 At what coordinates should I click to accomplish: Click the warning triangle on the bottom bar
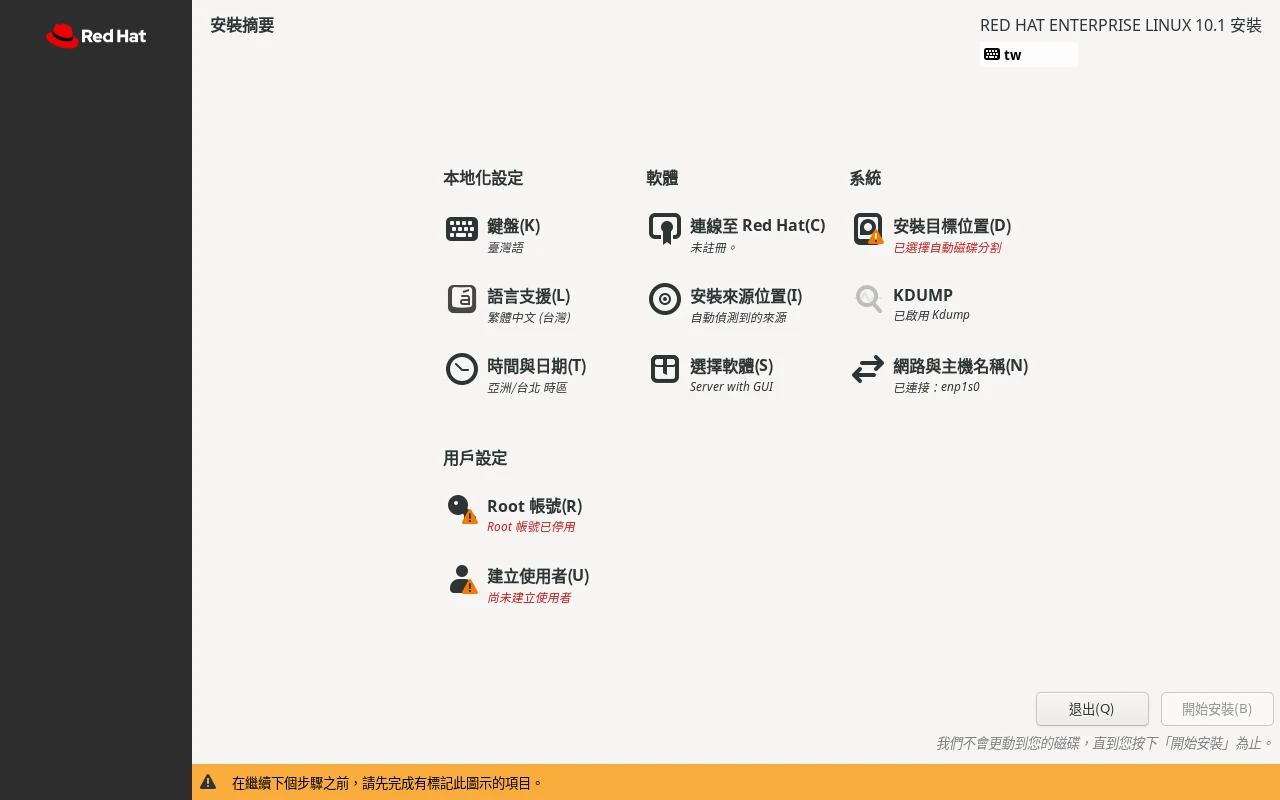[208, 782]
